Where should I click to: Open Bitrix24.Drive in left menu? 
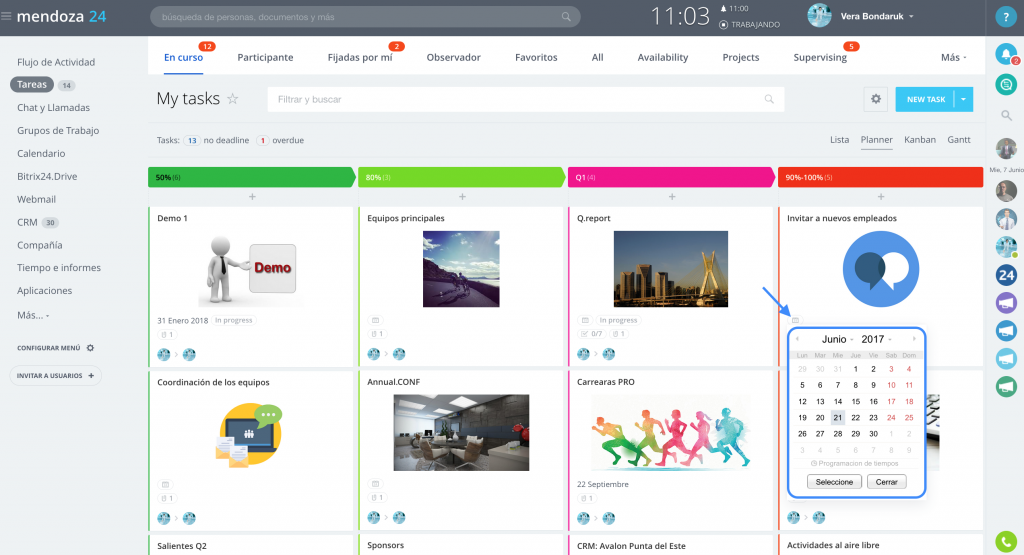[x=47, y=176]
